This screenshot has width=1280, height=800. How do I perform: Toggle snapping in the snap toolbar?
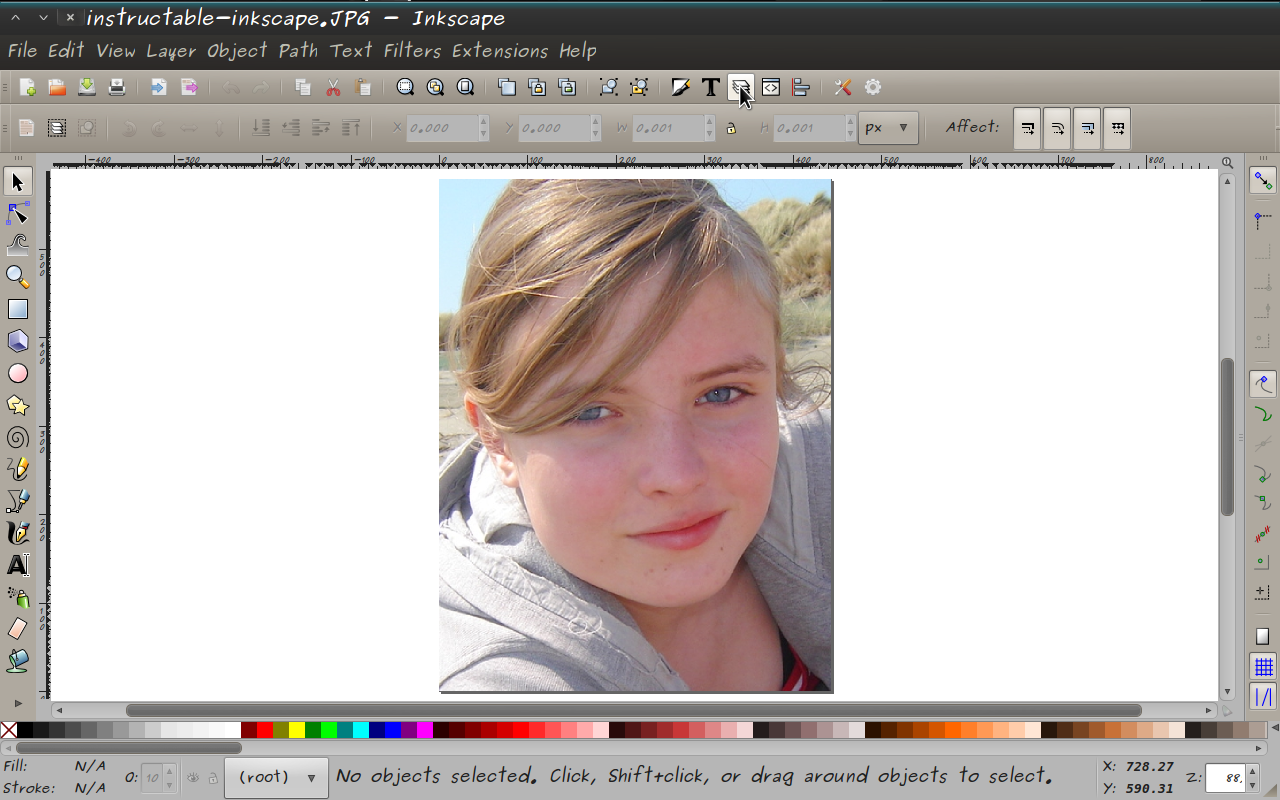(x=1262, y=181)
